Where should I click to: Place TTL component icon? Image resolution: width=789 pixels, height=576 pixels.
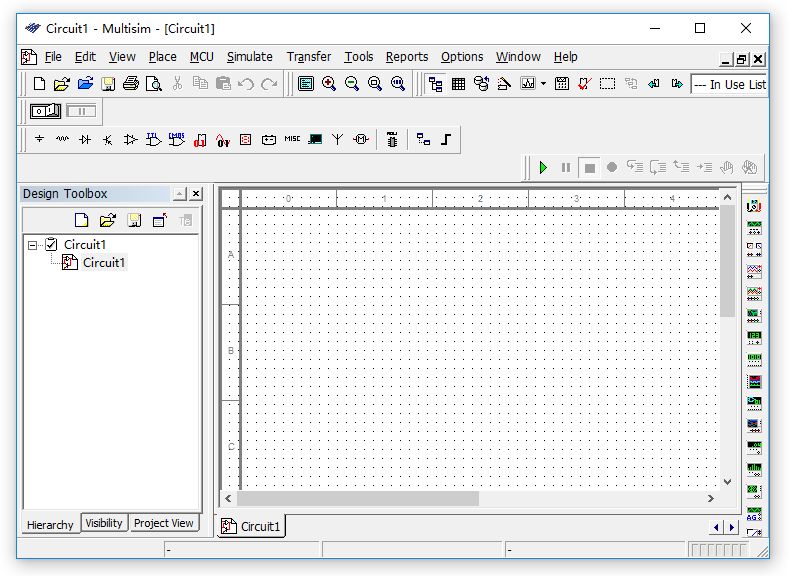(x=153, y=139)
